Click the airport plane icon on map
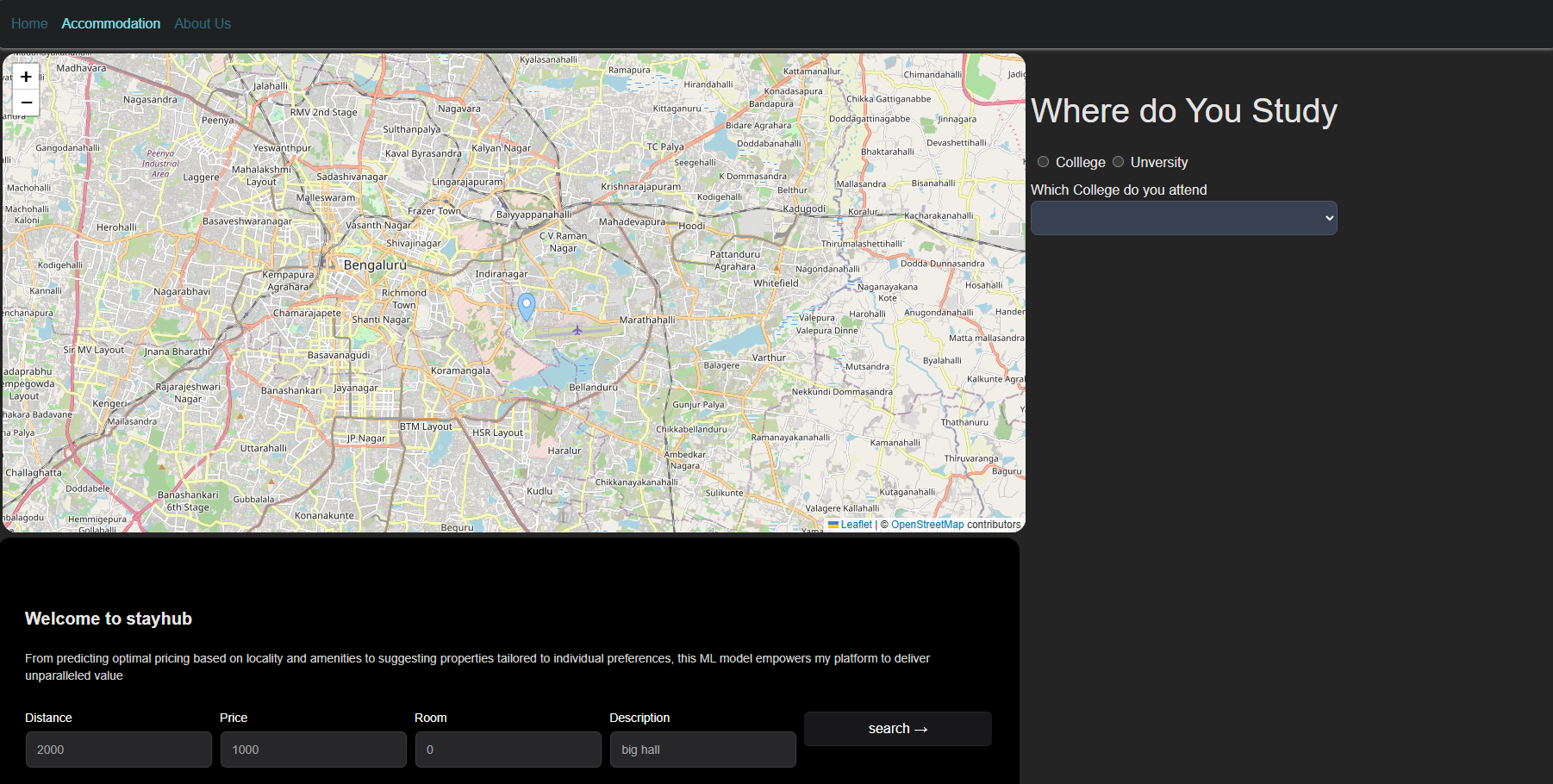 pos(577,330)
